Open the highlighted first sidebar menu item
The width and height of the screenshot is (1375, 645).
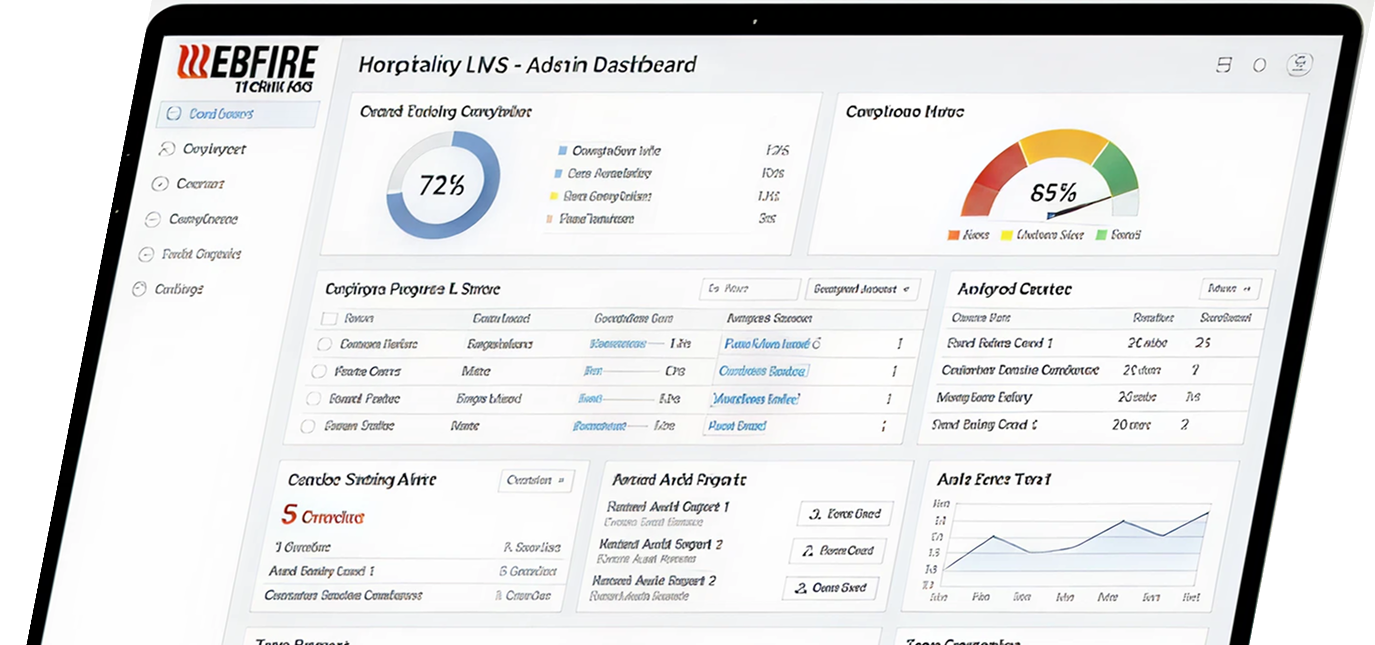tap(238, 114)
